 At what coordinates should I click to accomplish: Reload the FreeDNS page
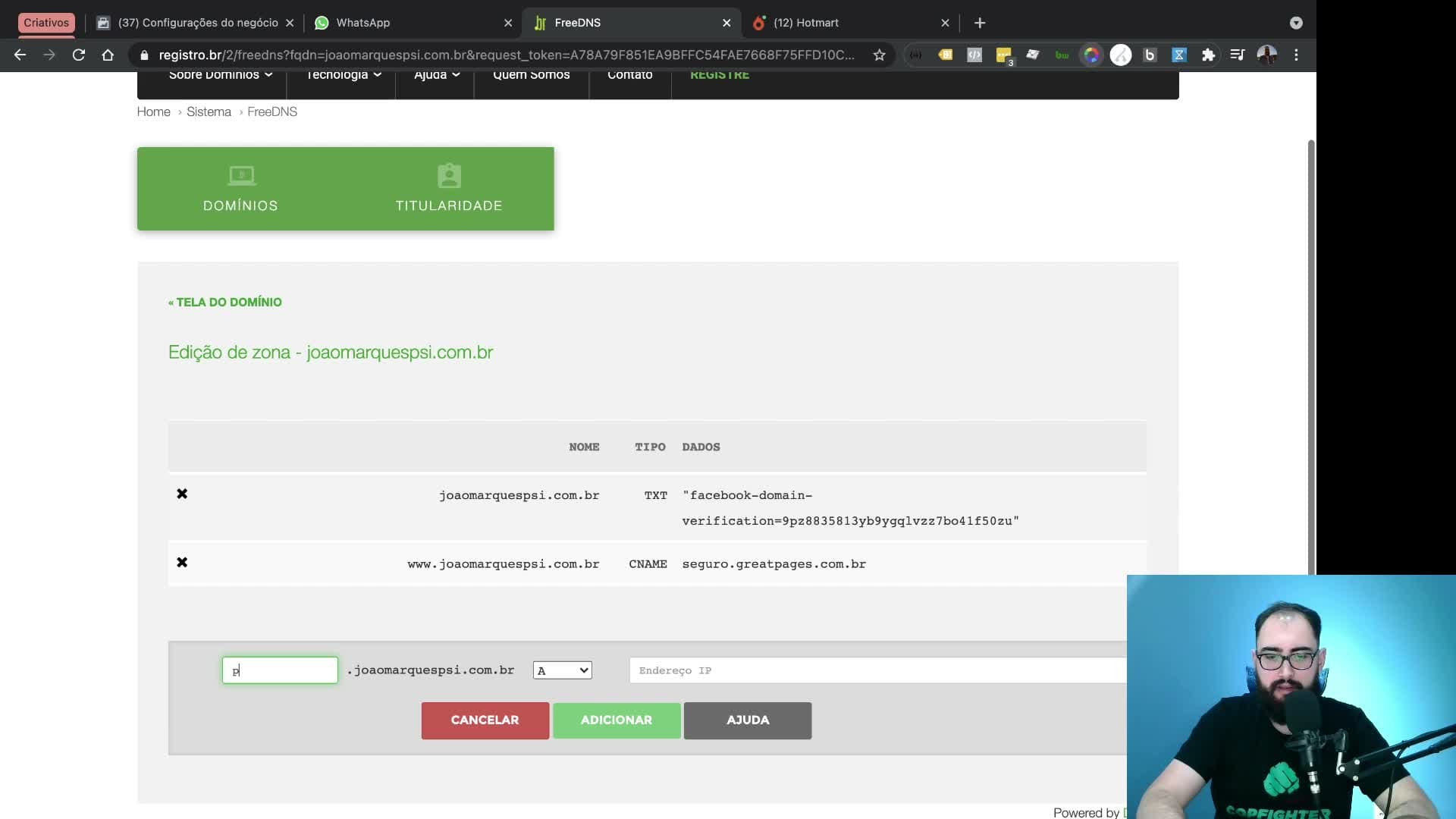78,55
